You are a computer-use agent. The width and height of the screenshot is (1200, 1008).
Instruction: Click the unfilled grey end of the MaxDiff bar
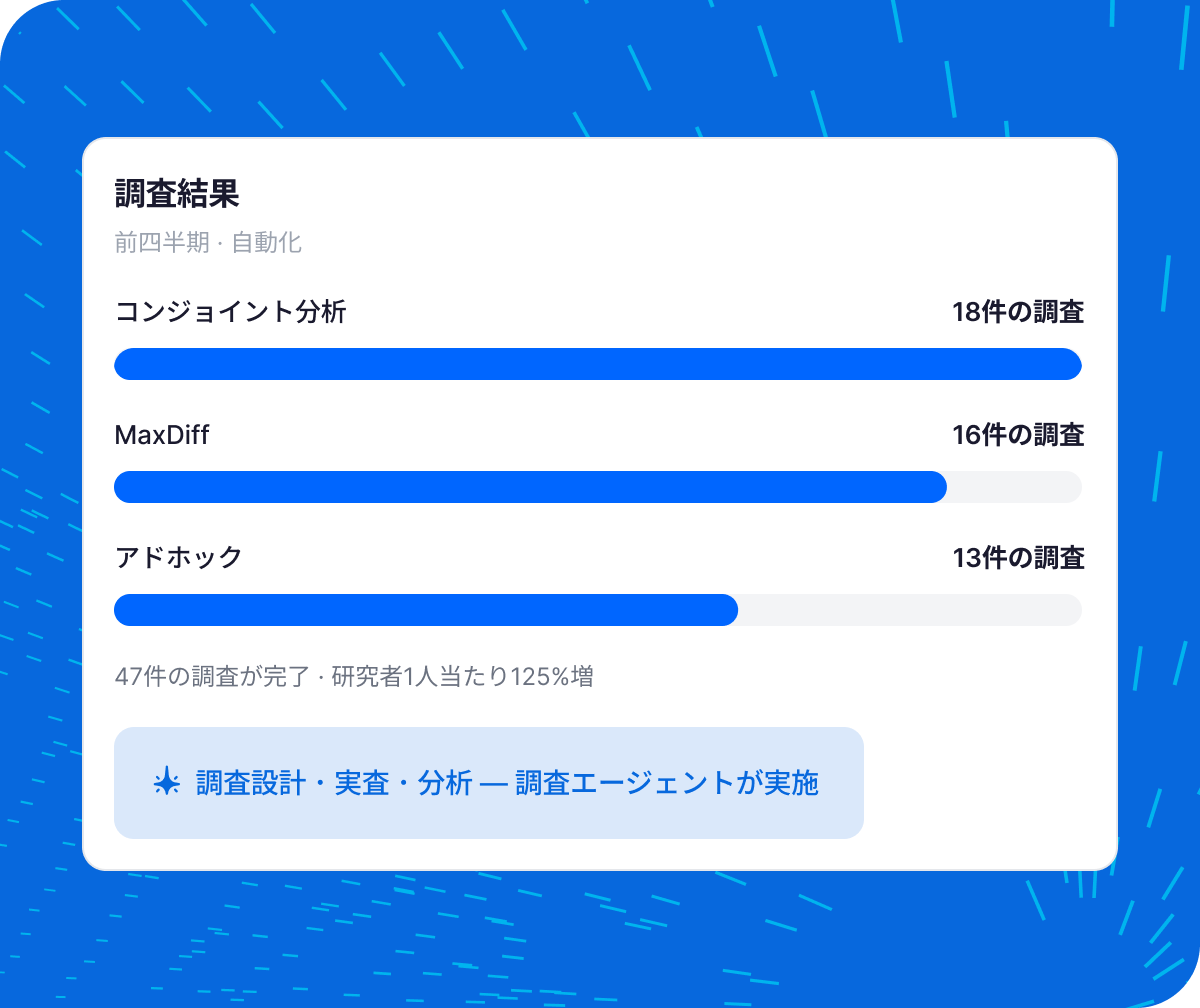tap(1015, 487)
